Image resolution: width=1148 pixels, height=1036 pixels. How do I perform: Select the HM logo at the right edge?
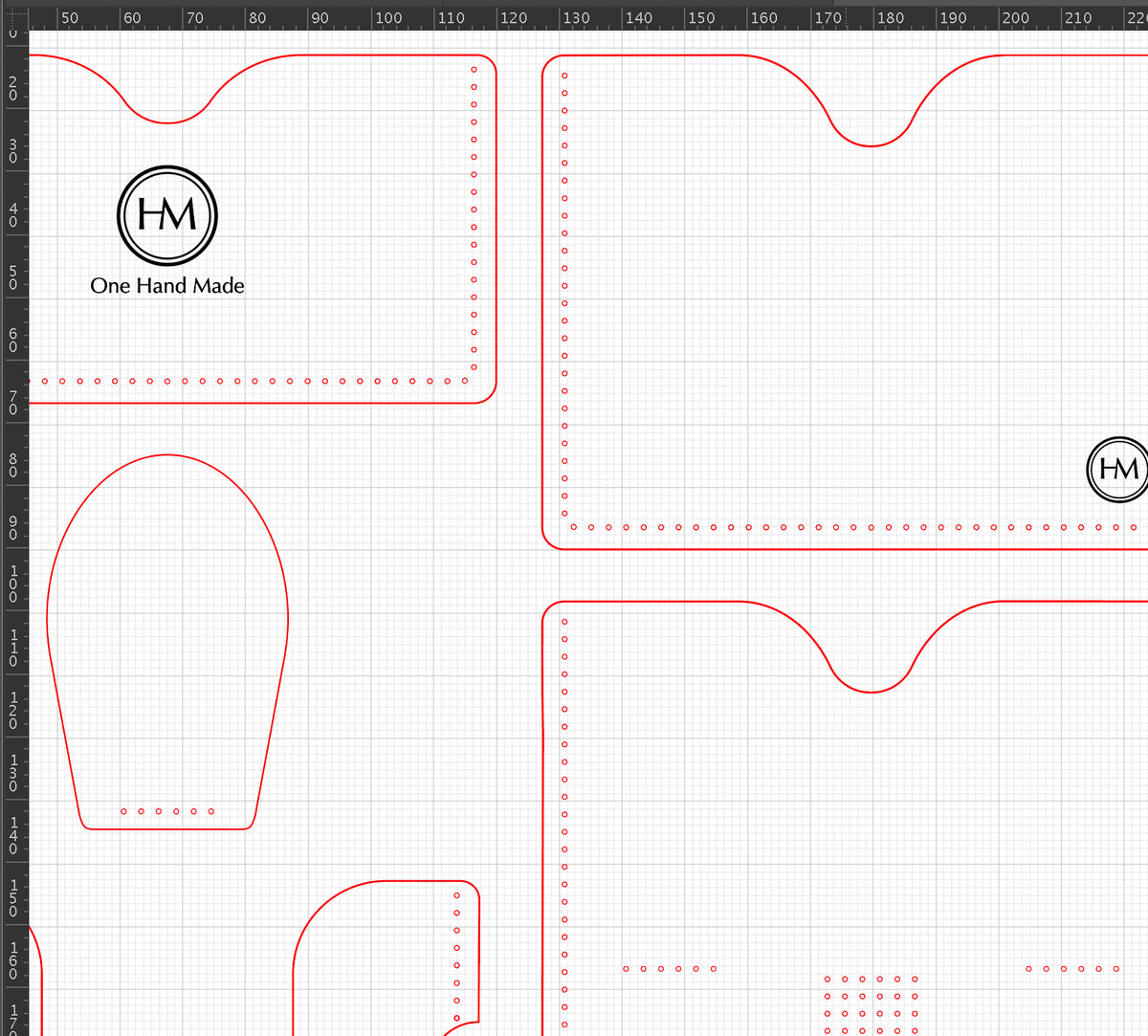point(1118,469)
